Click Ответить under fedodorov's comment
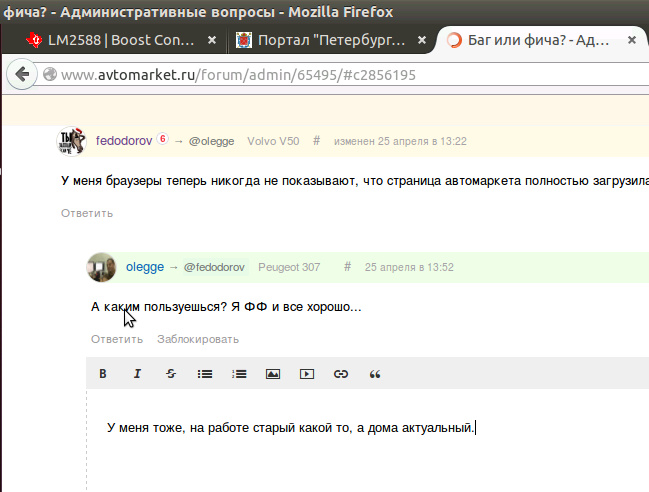The height and width of the screenshot is (492, 649). 87,213
